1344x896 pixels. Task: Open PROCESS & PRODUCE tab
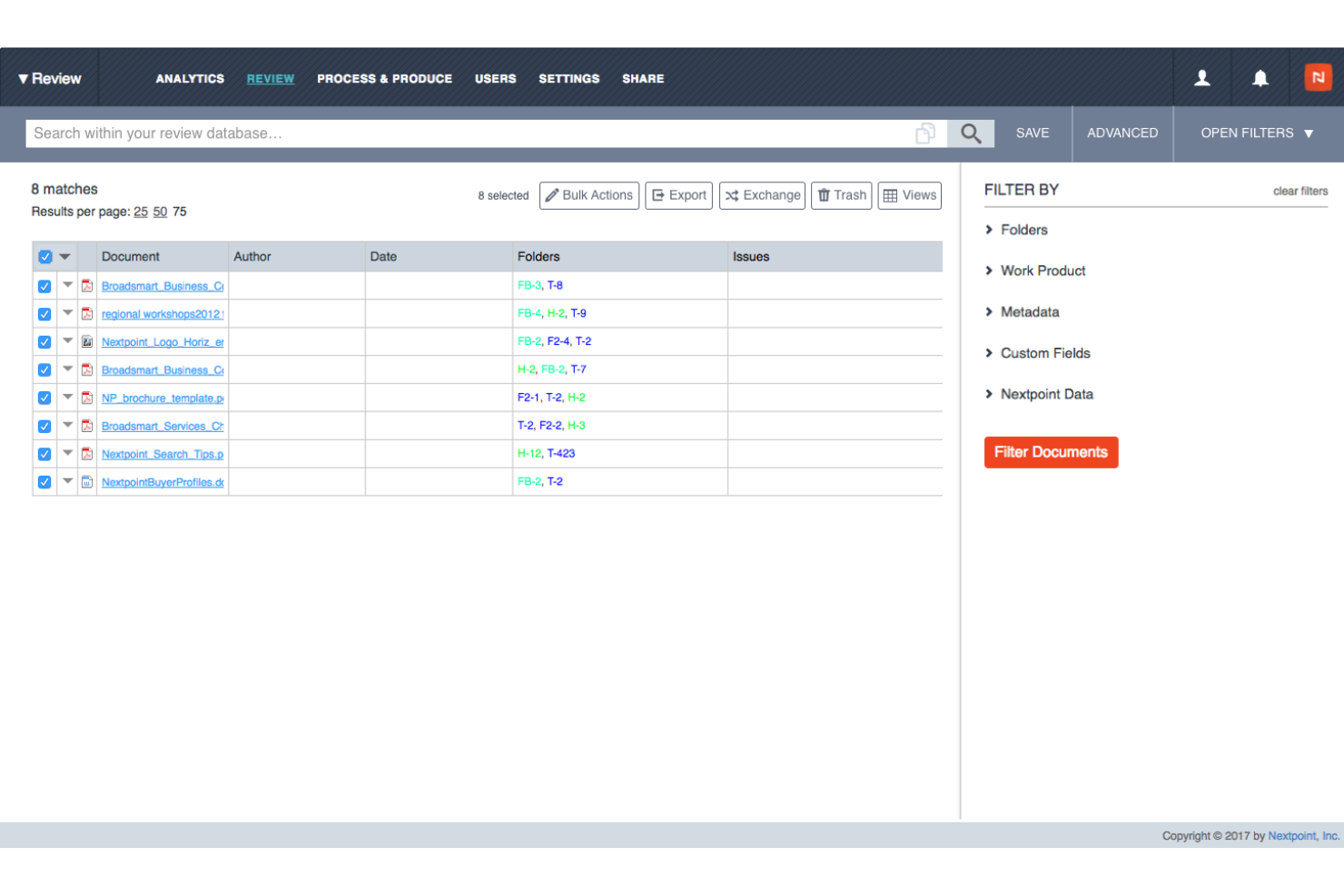coord(384,79)
